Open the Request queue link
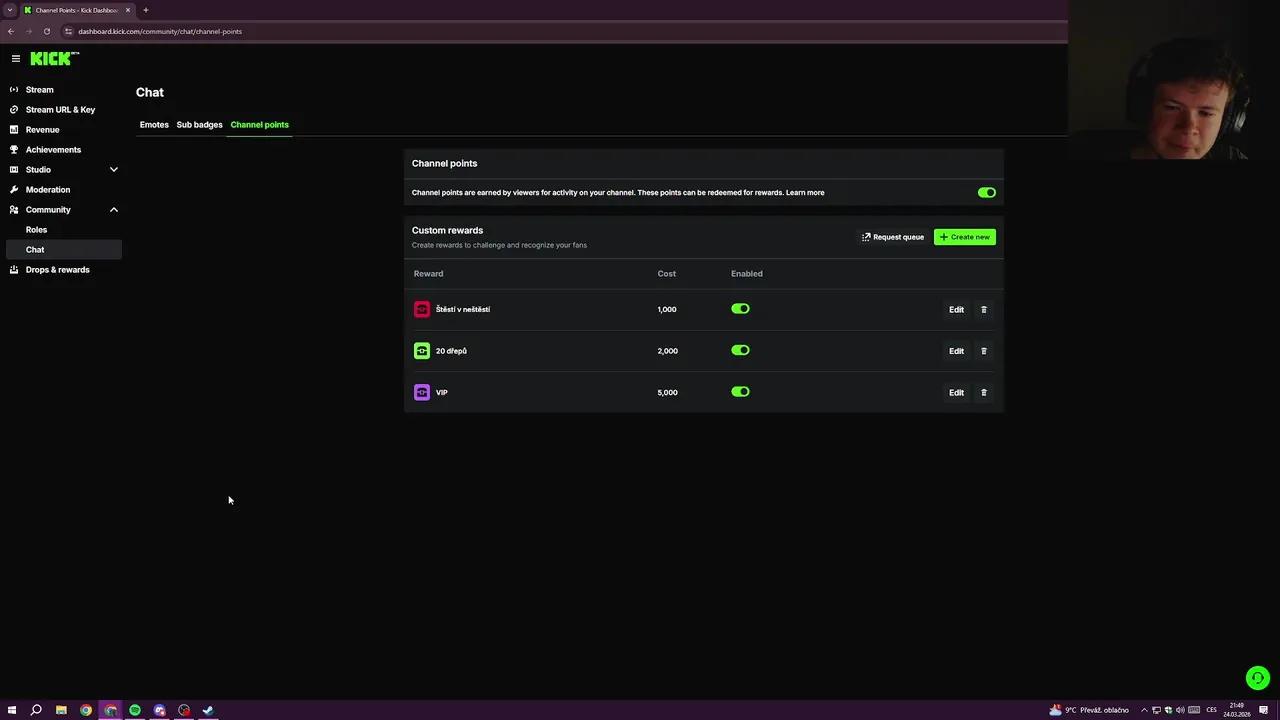1280x720 pixels. click(892, 237)
